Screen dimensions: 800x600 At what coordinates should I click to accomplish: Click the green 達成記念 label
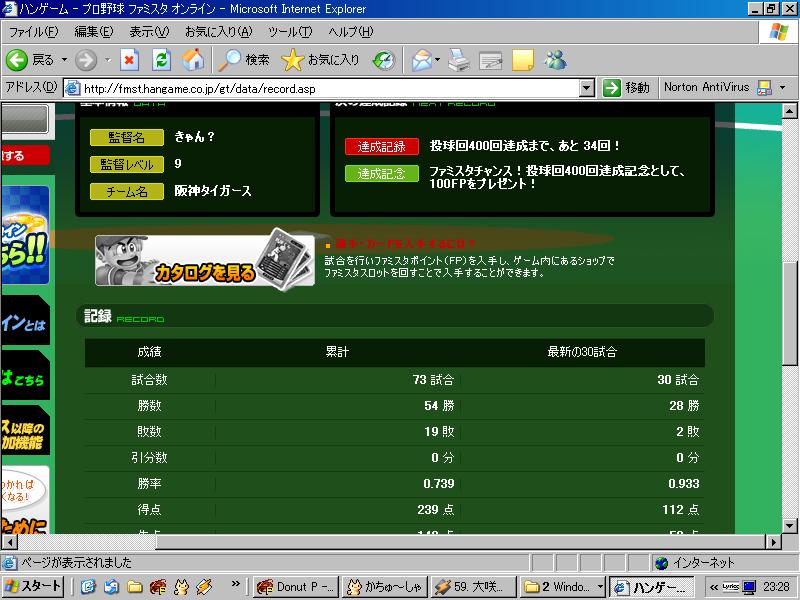[x=382, y=173]
